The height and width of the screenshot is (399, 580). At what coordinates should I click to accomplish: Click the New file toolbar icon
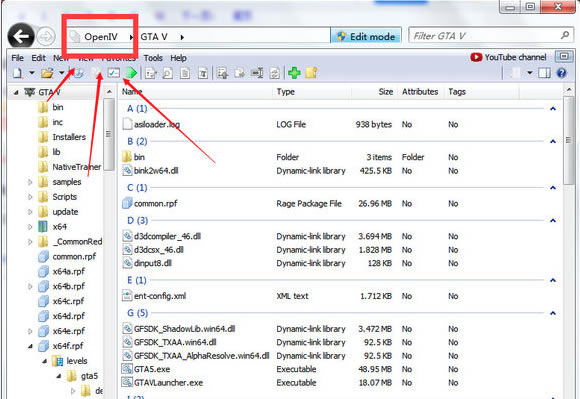(17, 73)
